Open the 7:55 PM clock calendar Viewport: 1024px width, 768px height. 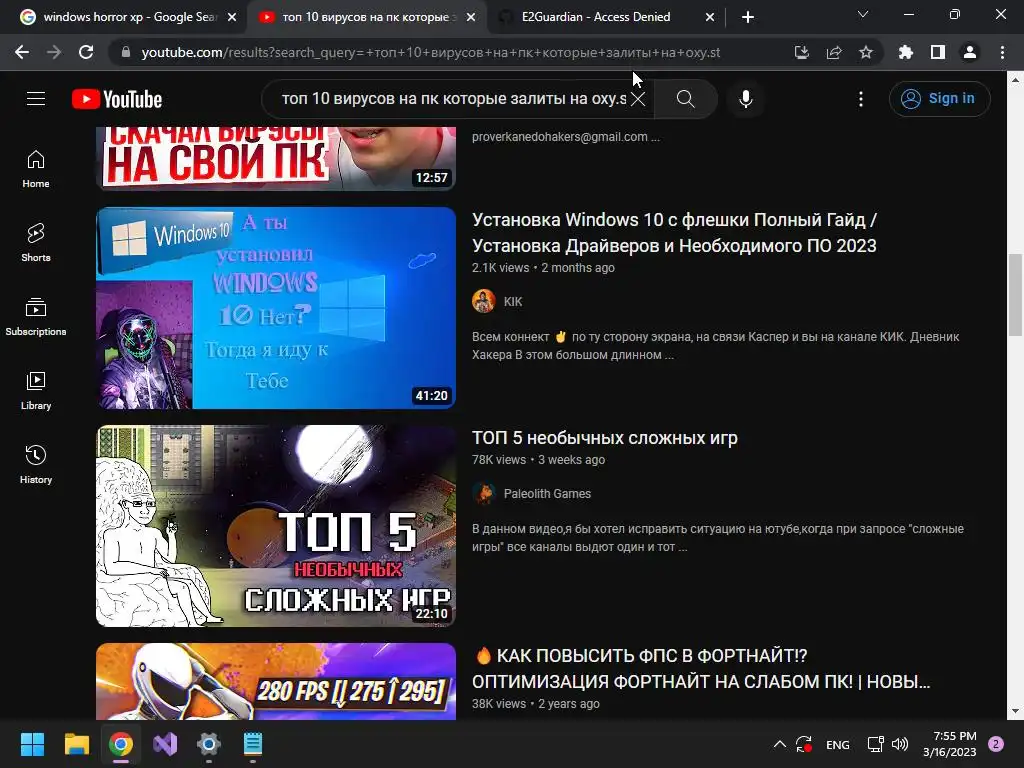click(950, 744)
